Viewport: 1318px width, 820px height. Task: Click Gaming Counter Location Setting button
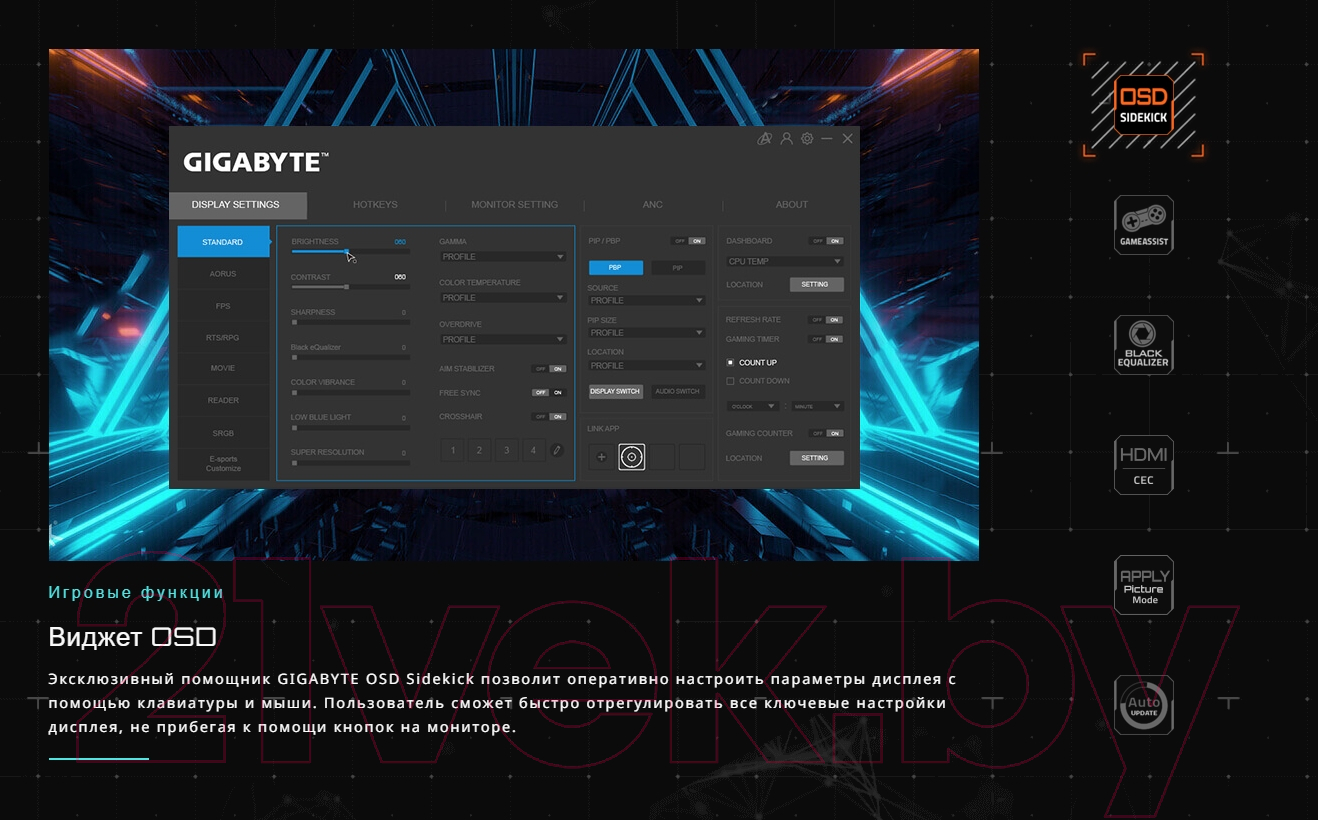click(816, 458)
